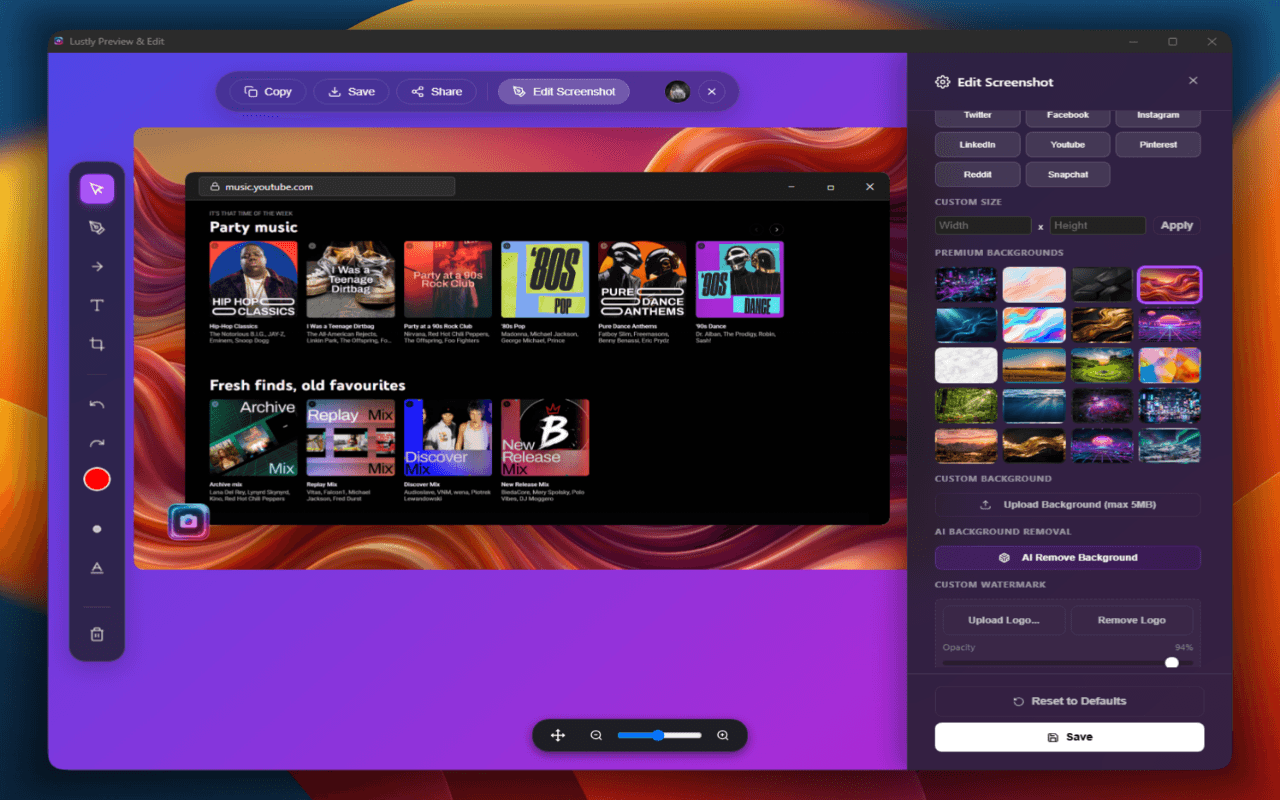Click the watermark Opacity slider handle

click(x=1172, y=662)
